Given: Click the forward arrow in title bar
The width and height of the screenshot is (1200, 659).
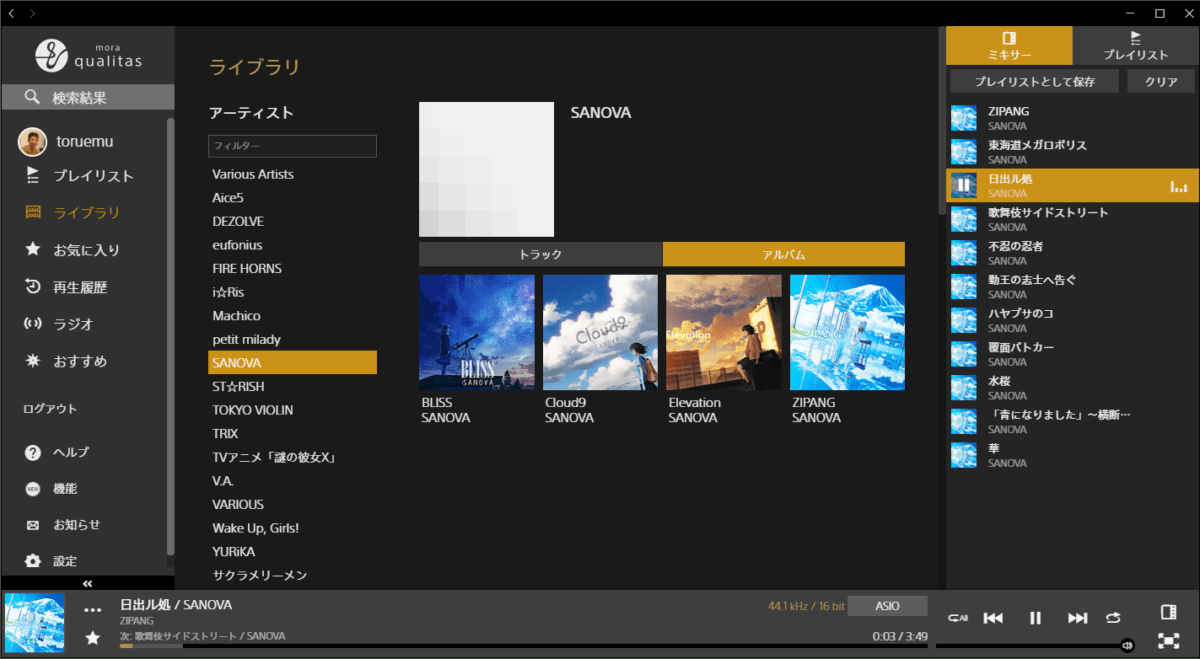Looking at the screenshot, I should click(x=33, y=13).
